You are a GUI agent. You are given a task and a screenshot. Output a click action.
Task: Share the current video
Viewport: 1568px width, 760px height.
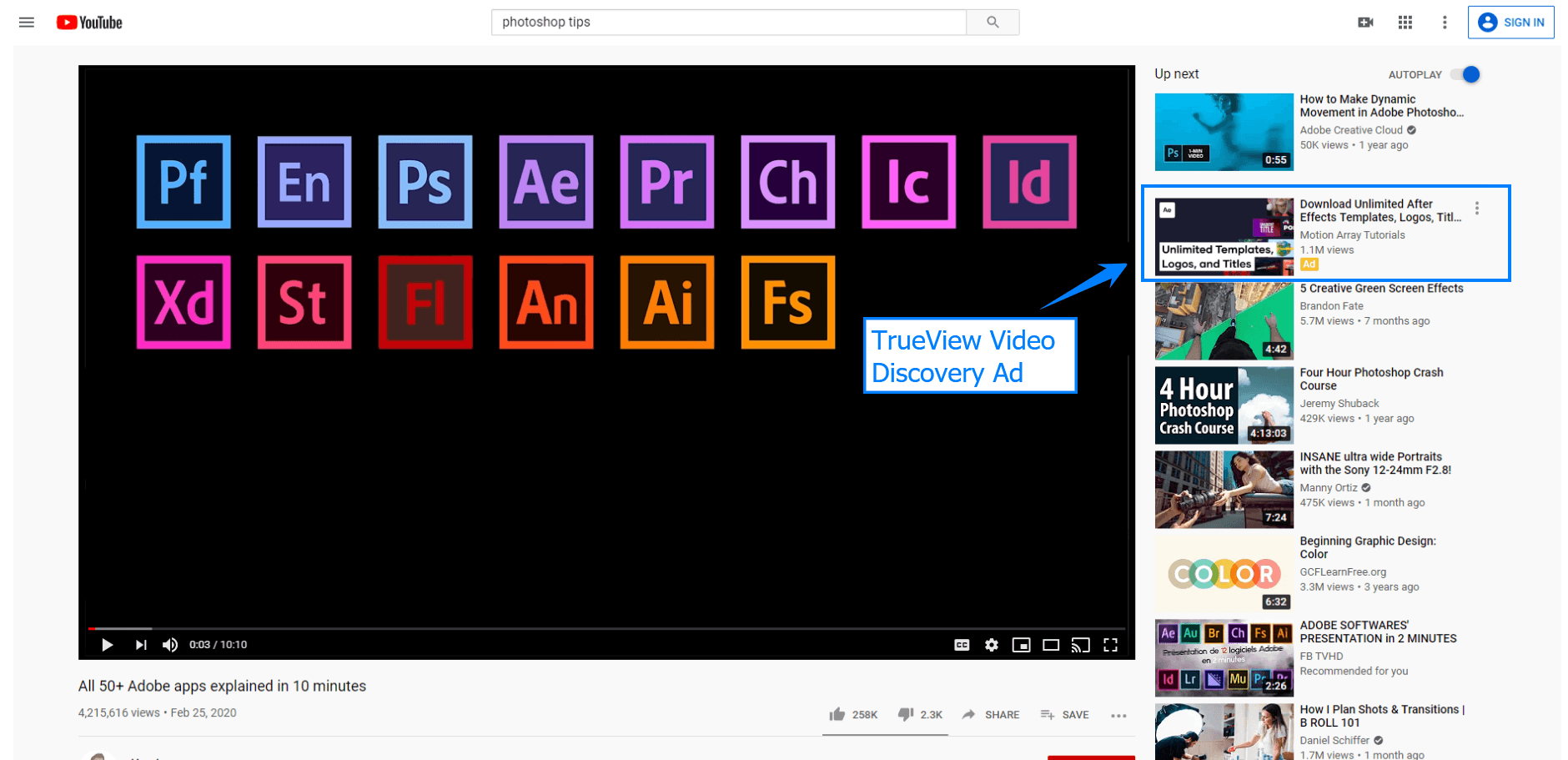(991, 714)
